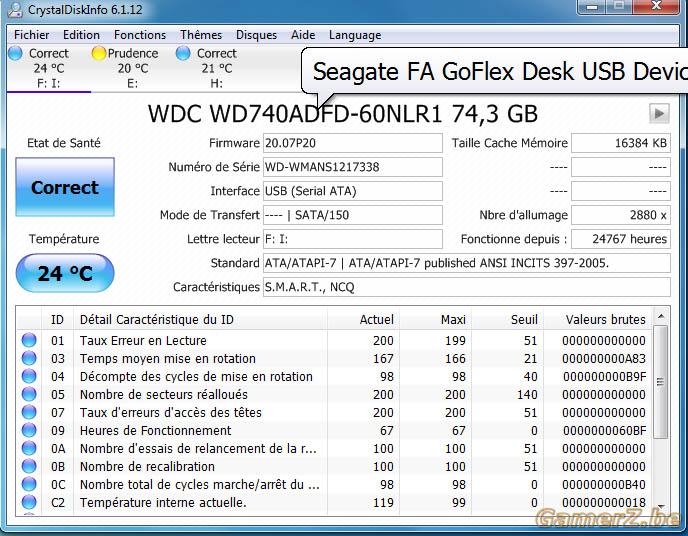Click the status orb for attribute 01
This screenshot has height=536, width=688.
pos(29,340)
